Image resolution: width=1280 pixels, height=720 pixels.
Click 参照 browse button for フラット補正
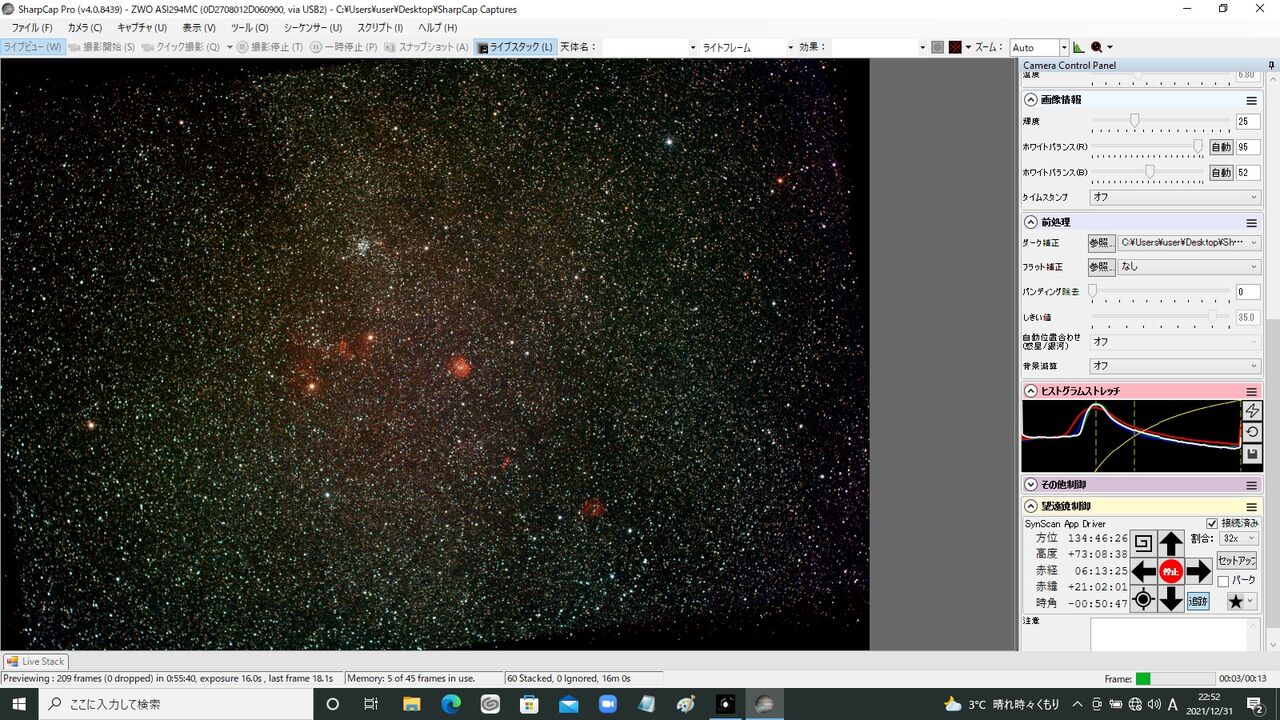(x=1101, y=267)
